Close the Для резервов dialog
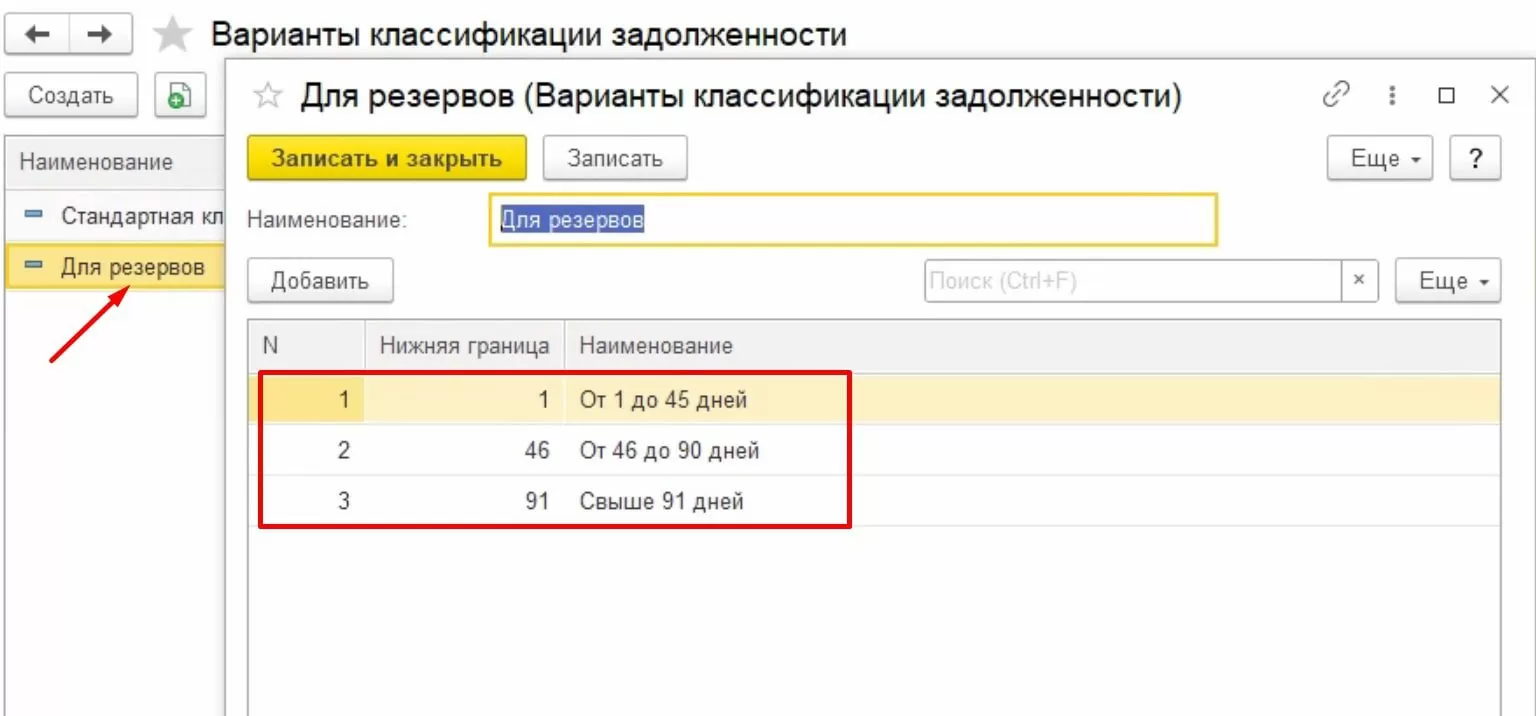The image size is (1536, 716). tap(1499, 96)
